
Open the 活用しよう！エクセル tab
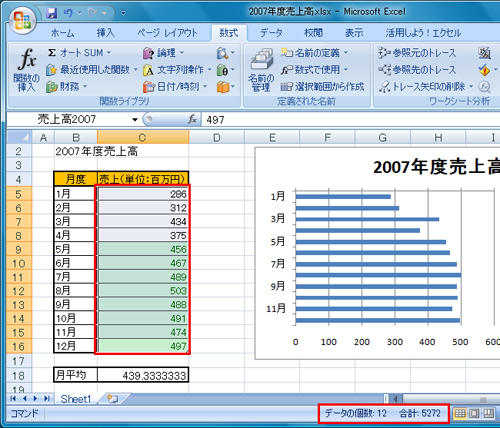423,33
